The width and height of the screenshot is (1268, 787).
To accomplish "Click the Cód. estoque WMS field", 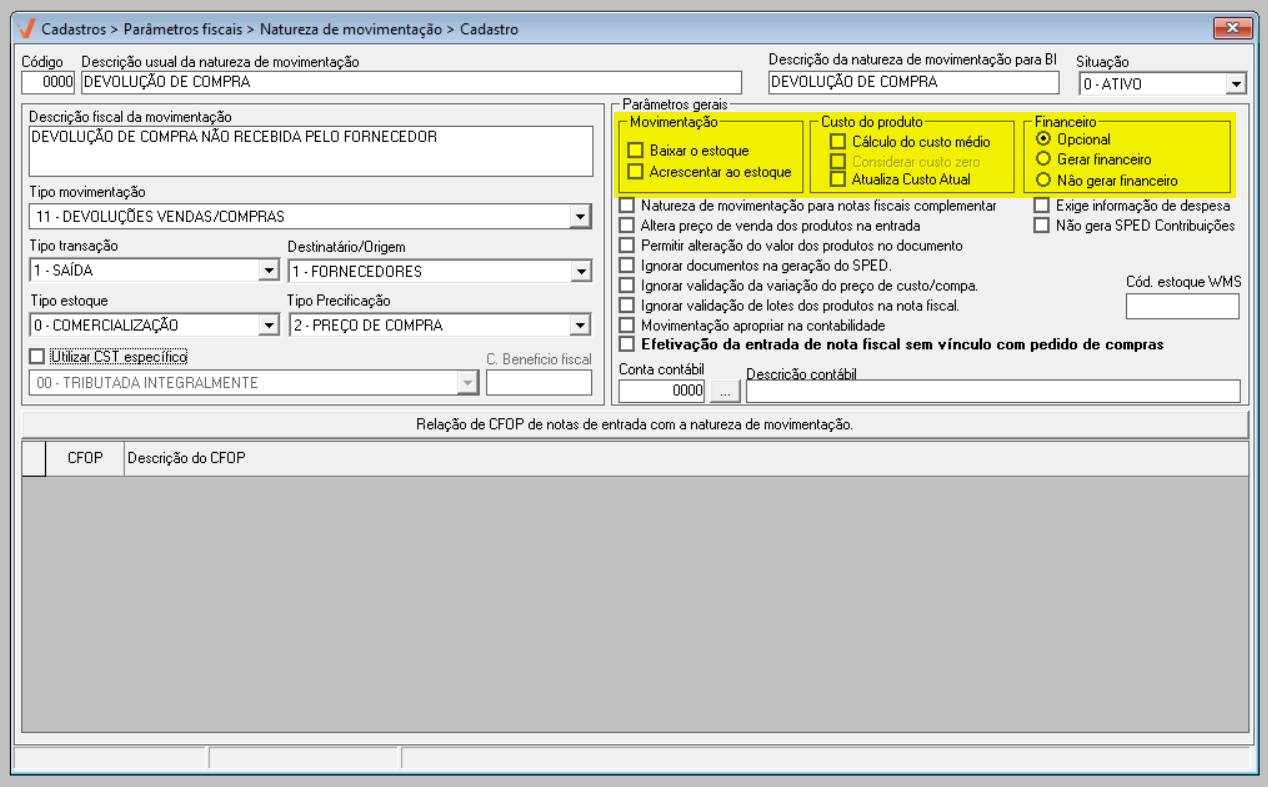I will tap(1182, 306).
